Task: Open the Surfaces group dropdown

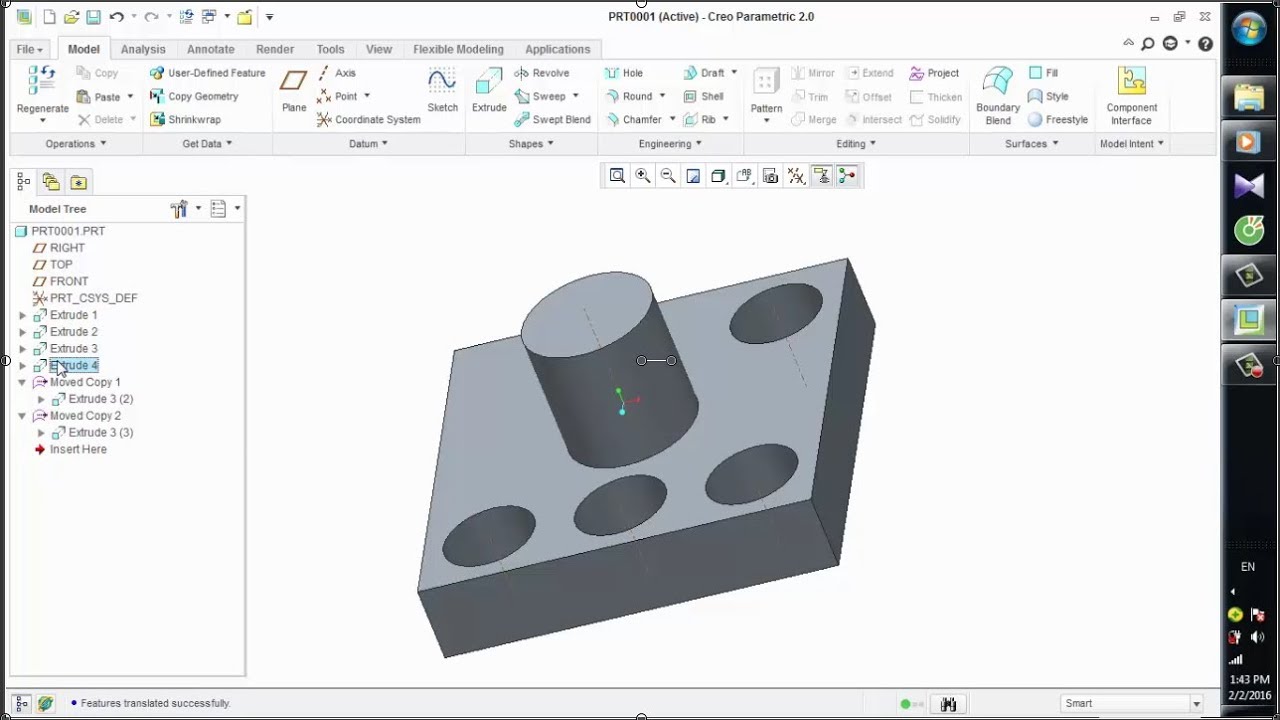Action: click(x=1031, y=144)
